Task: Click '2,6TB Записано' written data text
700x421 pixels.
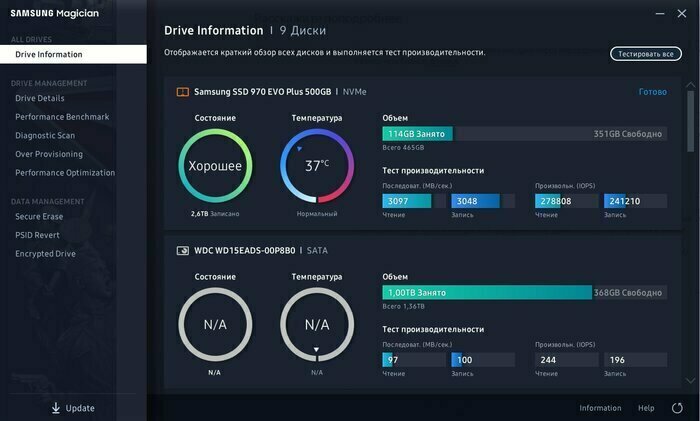Action: click(x=215, y=214)
